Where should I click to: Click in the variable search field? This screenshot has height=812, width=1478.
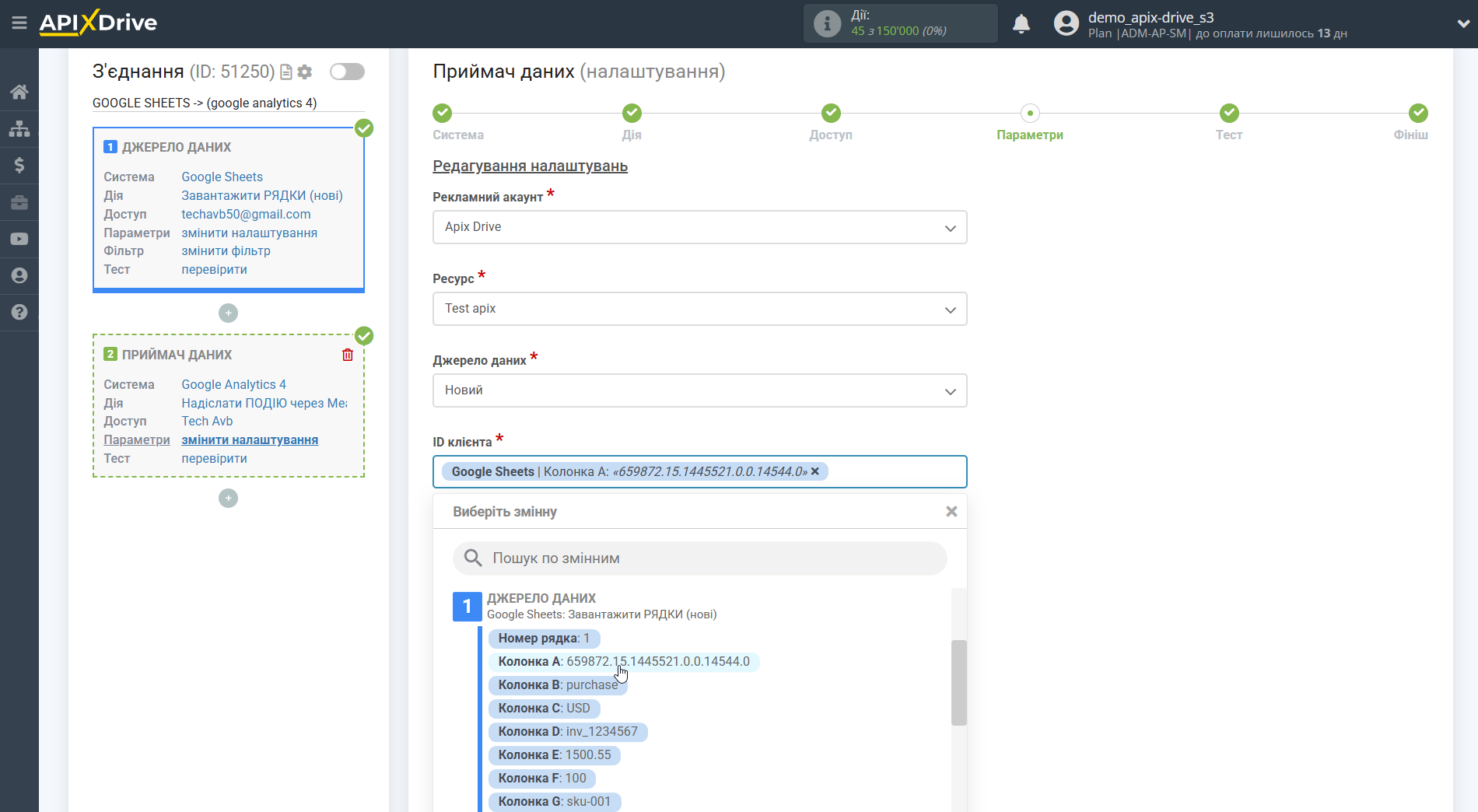click(x=699, y=558)
